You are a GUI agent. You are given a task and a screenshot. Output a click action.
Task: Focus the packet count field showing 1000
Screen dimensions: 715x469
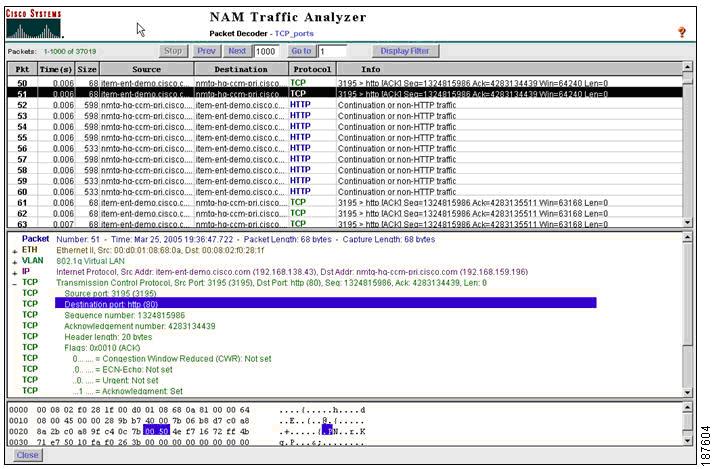266,52
